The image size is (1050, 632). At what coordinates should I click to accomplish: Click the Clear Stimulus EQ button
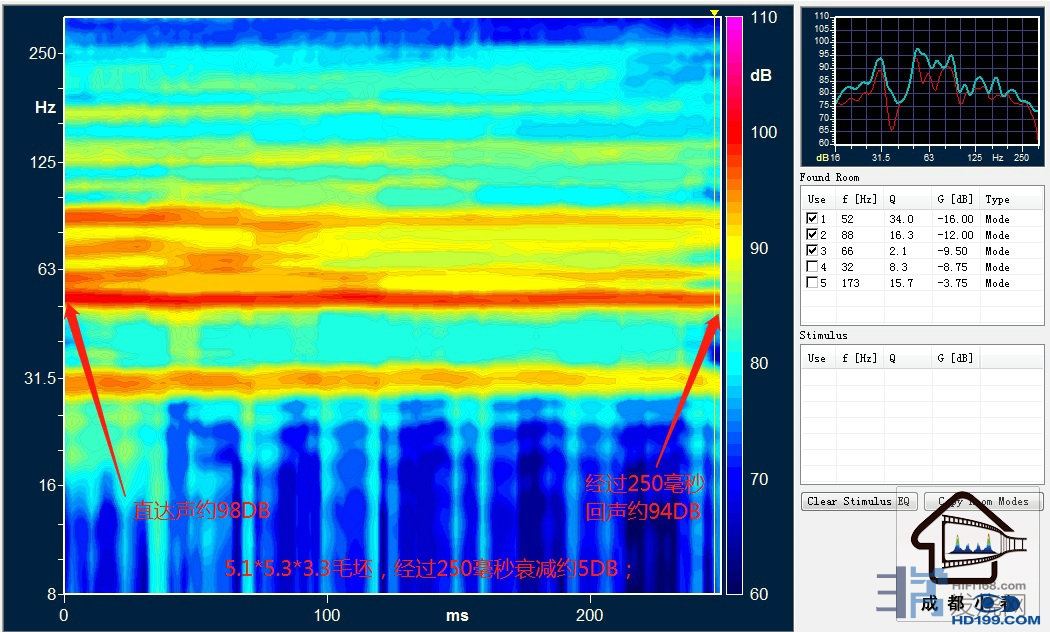[859, 502]
